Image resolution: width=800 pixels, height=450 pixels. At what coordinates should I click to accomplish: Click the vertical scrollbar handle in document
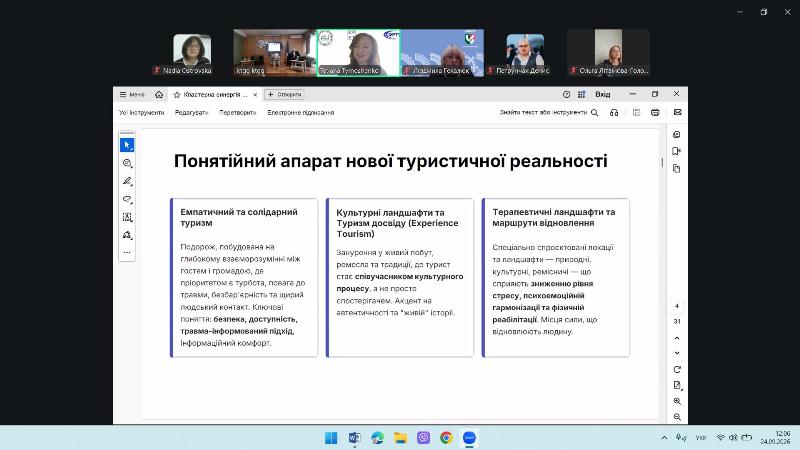pyautogui.click(x=662, y=162)
